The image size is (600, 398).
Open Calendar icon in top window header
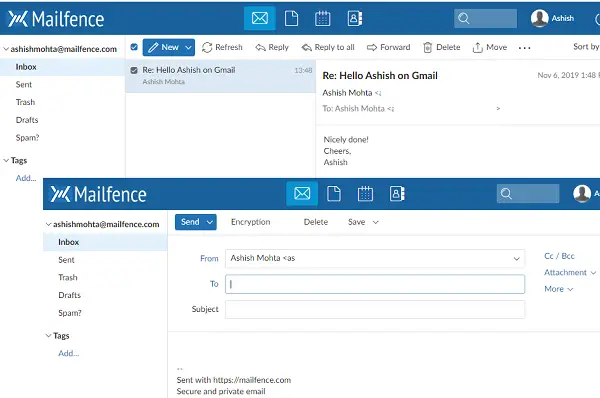(323, 18)
